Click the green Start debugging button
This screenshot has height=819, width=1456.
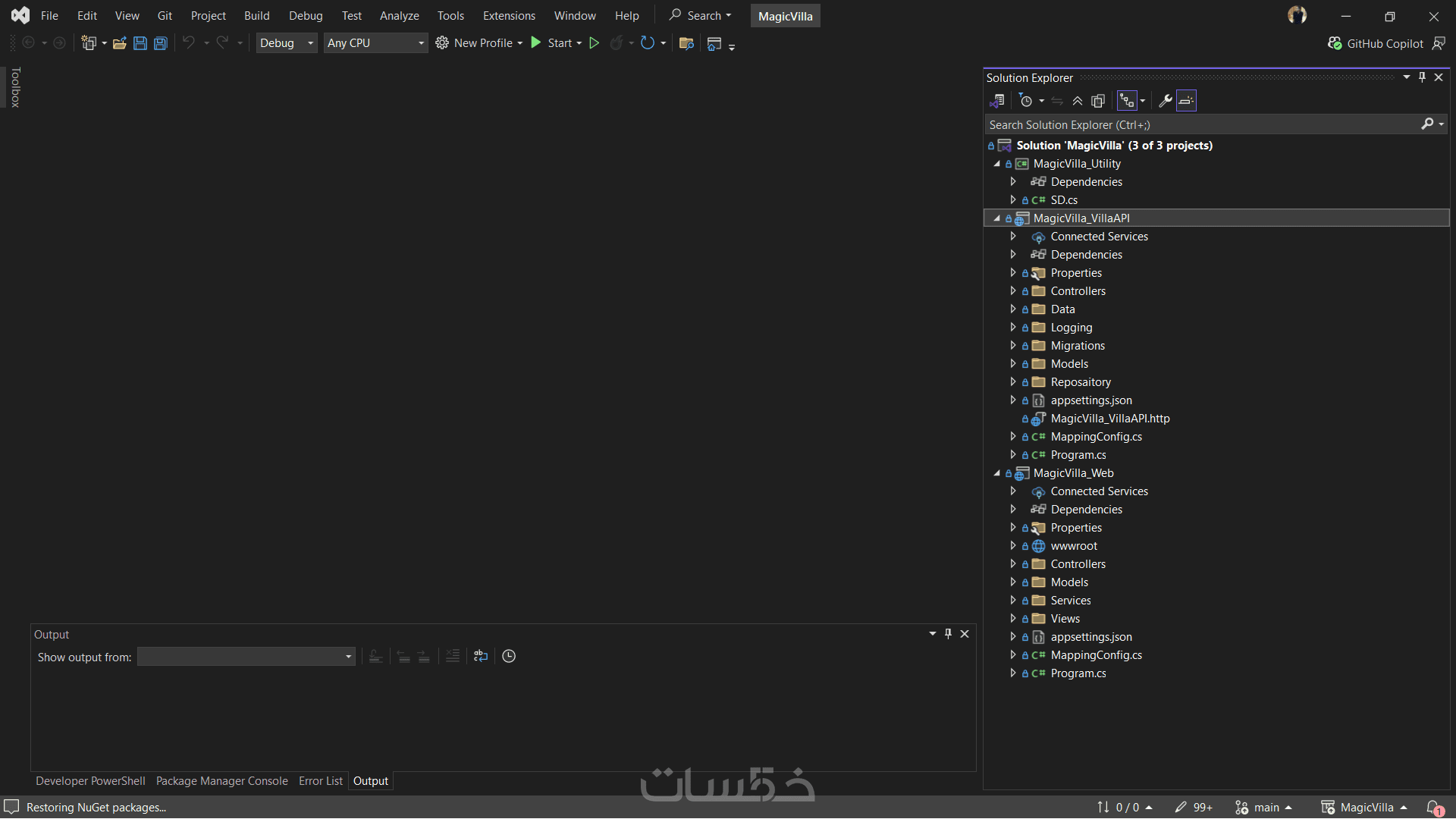[x=537, y=43]
